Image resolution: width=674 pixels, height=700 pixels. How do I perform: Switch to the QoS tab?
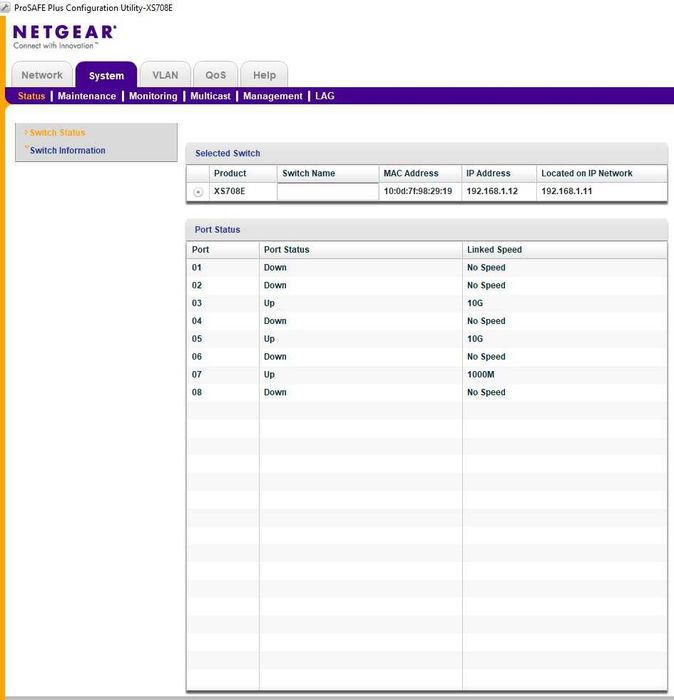pyautogui.click(x=216, y=75)
